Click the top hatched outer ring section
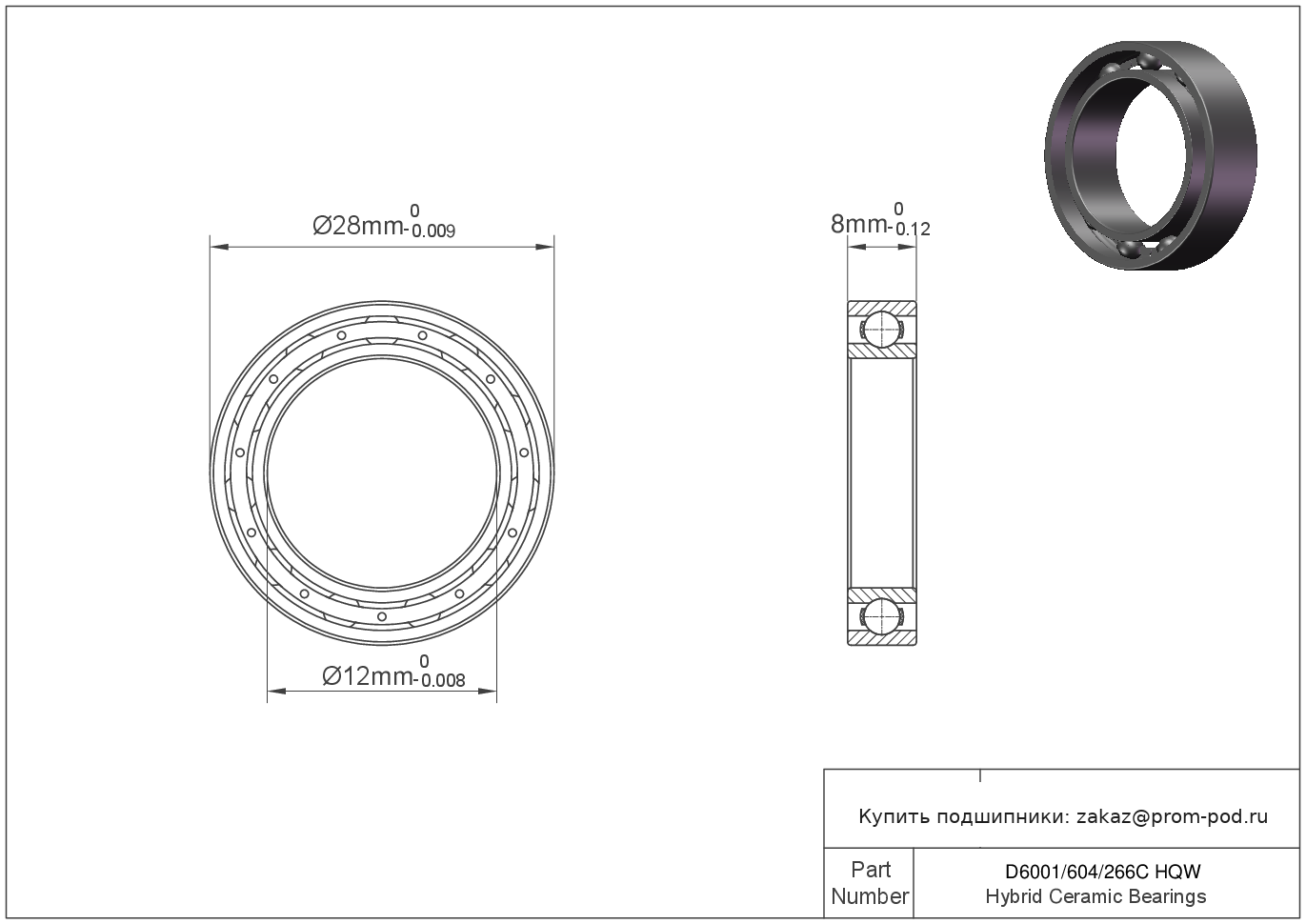 pos(881,308)
